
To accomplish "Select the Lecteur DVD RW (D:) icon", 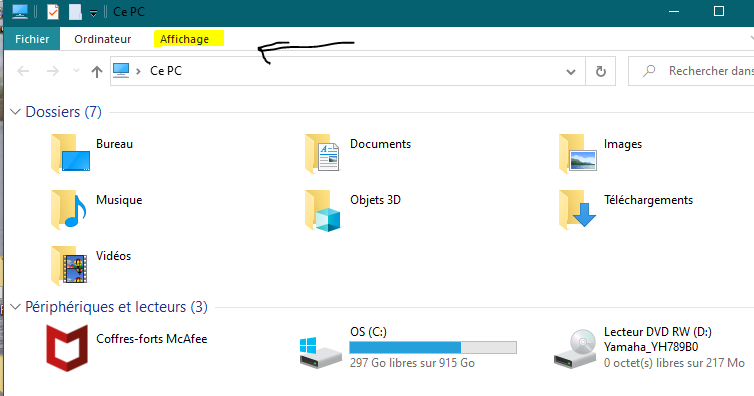I will click(575, 349).
